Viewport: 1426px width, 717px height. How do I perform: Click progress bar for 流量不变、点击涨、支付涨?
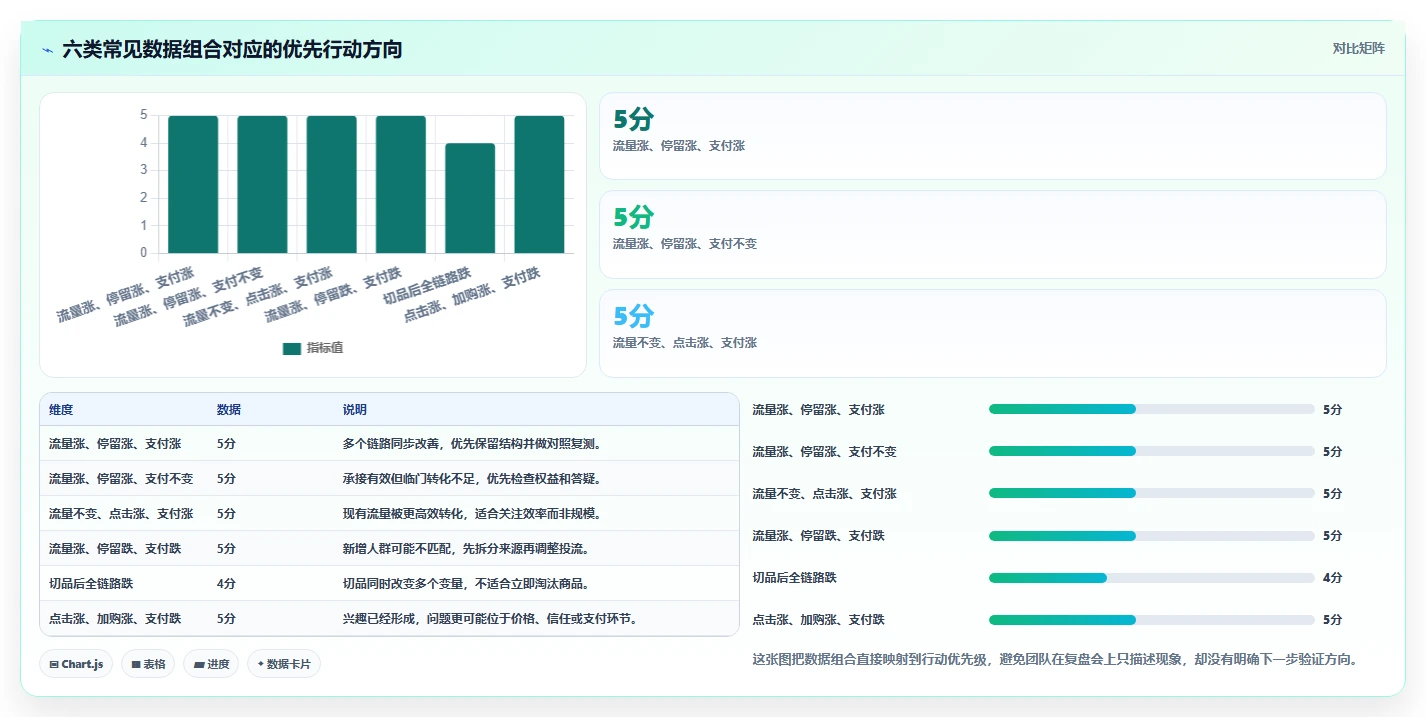(1151, 493)
